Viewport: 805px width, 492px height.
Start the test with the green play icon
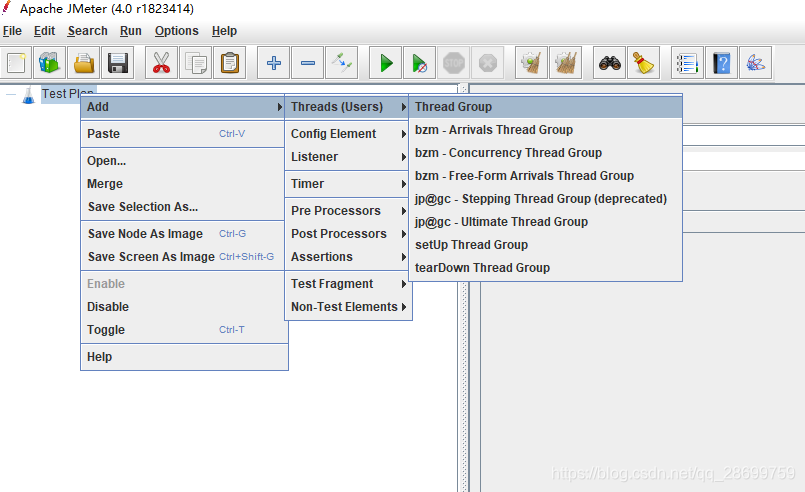[x=386, y=63]
